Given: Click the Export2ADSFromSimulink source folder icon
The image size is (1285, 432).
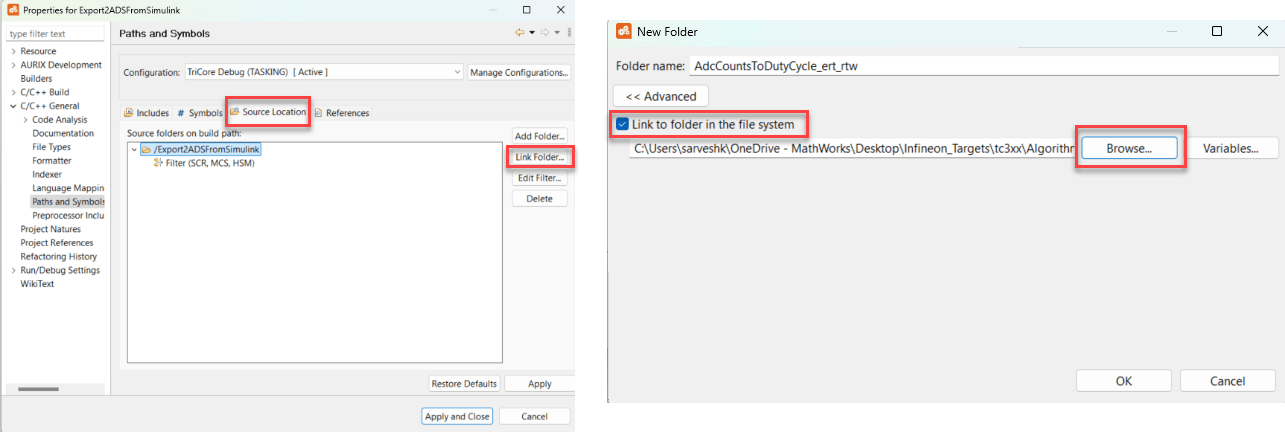Looking at the screenshot, I should [146, 150].
